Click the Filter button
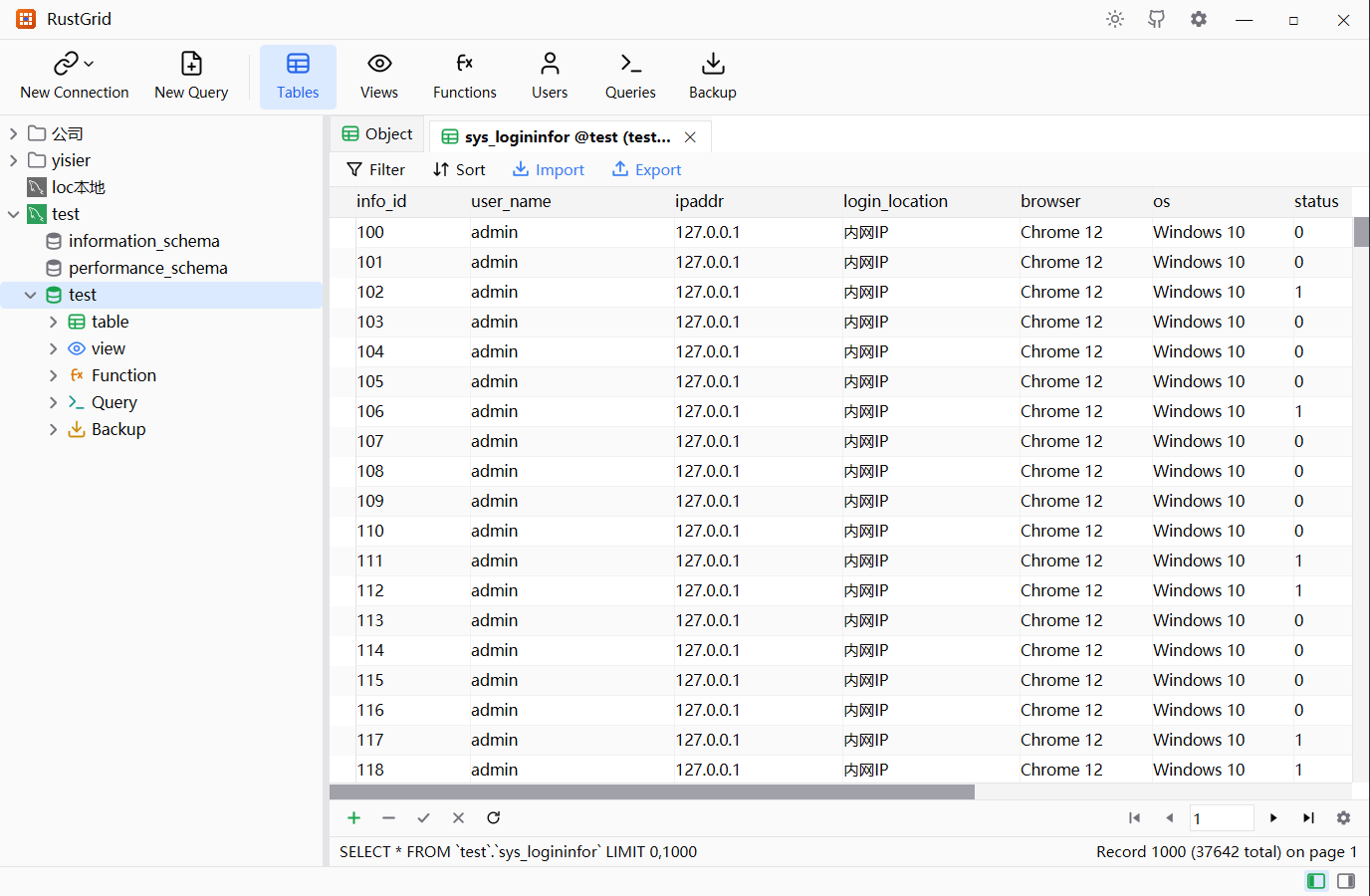This screenshot has height=896, width=1370. point(375,169)
